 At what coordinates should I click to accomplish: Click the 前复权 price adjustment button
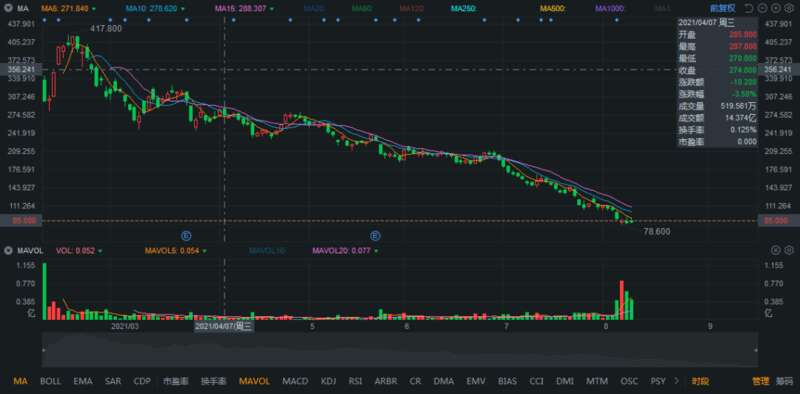coord(724,9)
